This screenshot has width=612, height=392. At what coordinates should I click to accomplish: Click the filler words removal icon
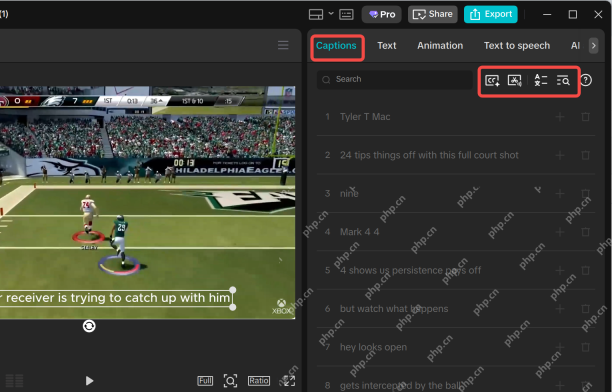[515, 80]
